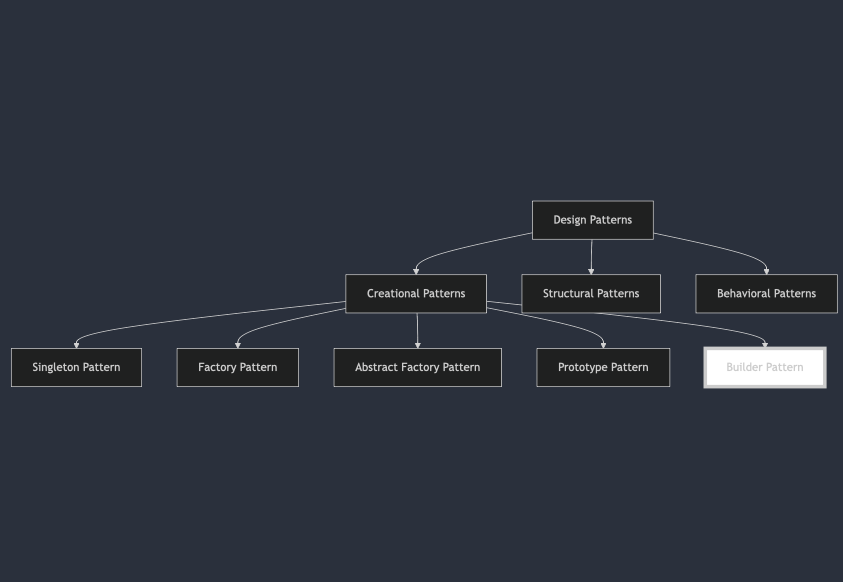The image size is (843, 582).
Task: Click the Builder Pattern node border
Action: 764,348
